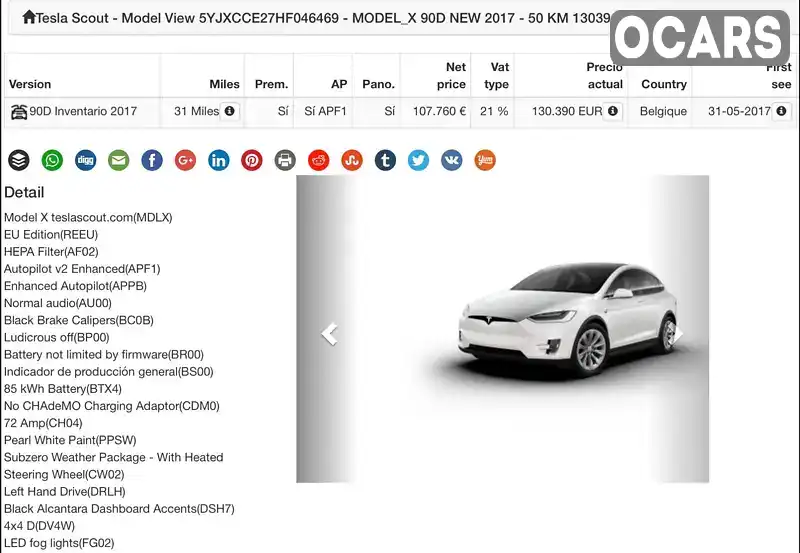This screenshot has height=553, width=800.
Task: Click the info icon next to 31-05-2017
Action: click(781, 111)
